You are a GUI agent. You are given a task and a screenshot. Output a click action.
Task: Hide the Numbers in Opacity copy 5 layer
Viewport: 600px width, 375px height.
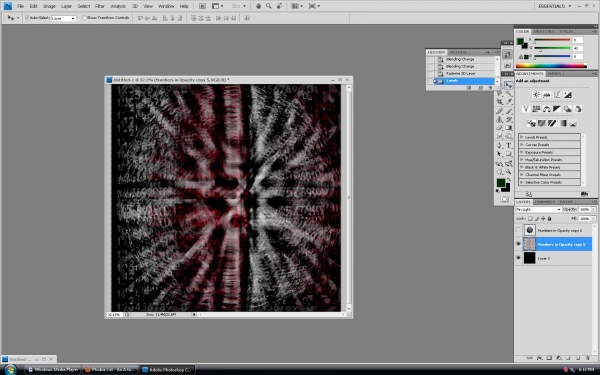518,244
